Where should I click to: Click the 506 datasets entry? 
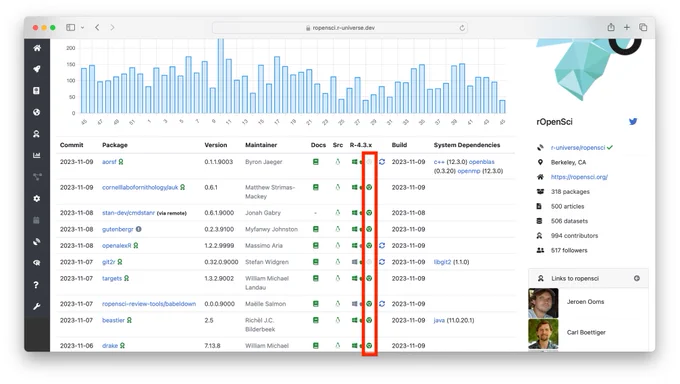569,221
